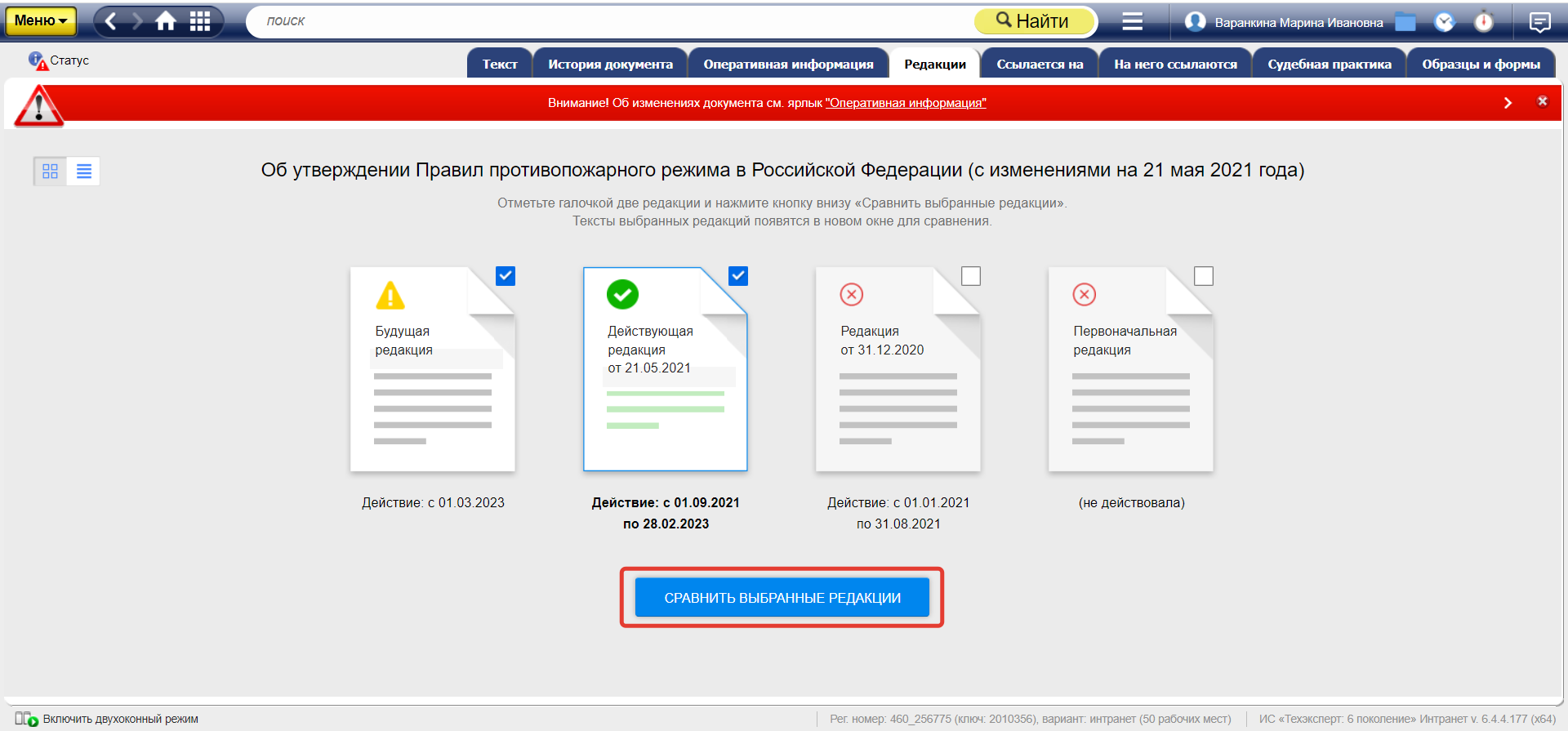
Task: Click the red warning triangle icon
Action: pyautogui.click(x=38, y=106)
